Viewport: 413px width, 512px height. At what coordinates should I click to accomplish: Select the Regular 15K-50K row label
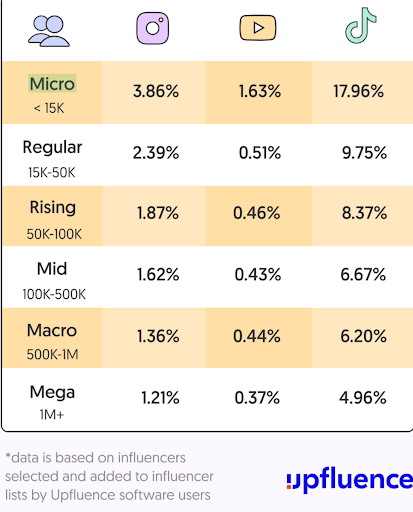tap(52, 159)
